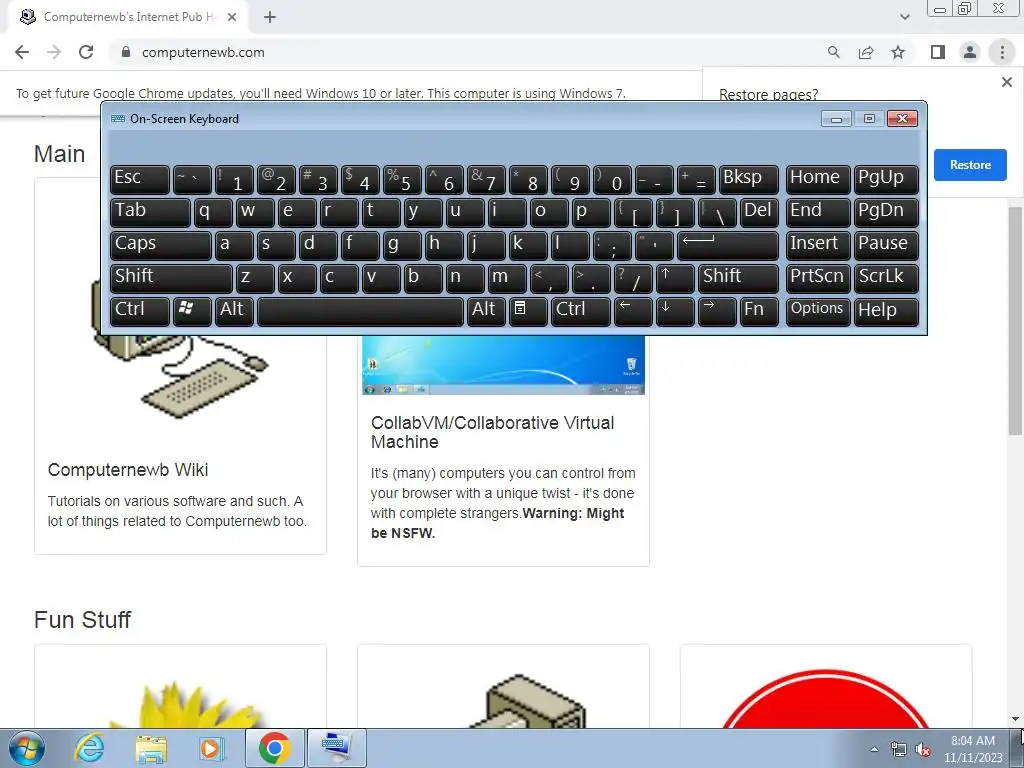Toggle the Fn key
This screenshot has width=1024, height=768.
759,310
